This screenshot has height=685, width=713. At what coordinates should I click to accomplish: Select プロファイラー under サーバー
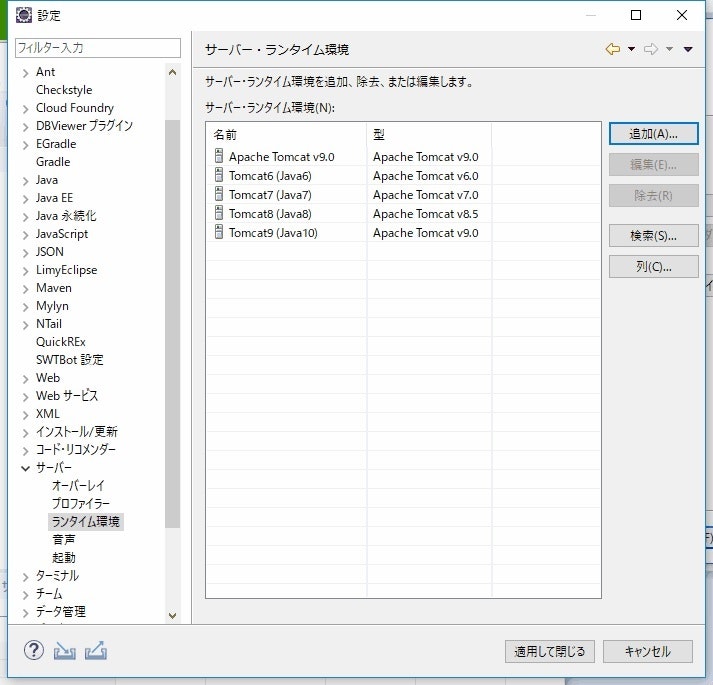(80, 504)
